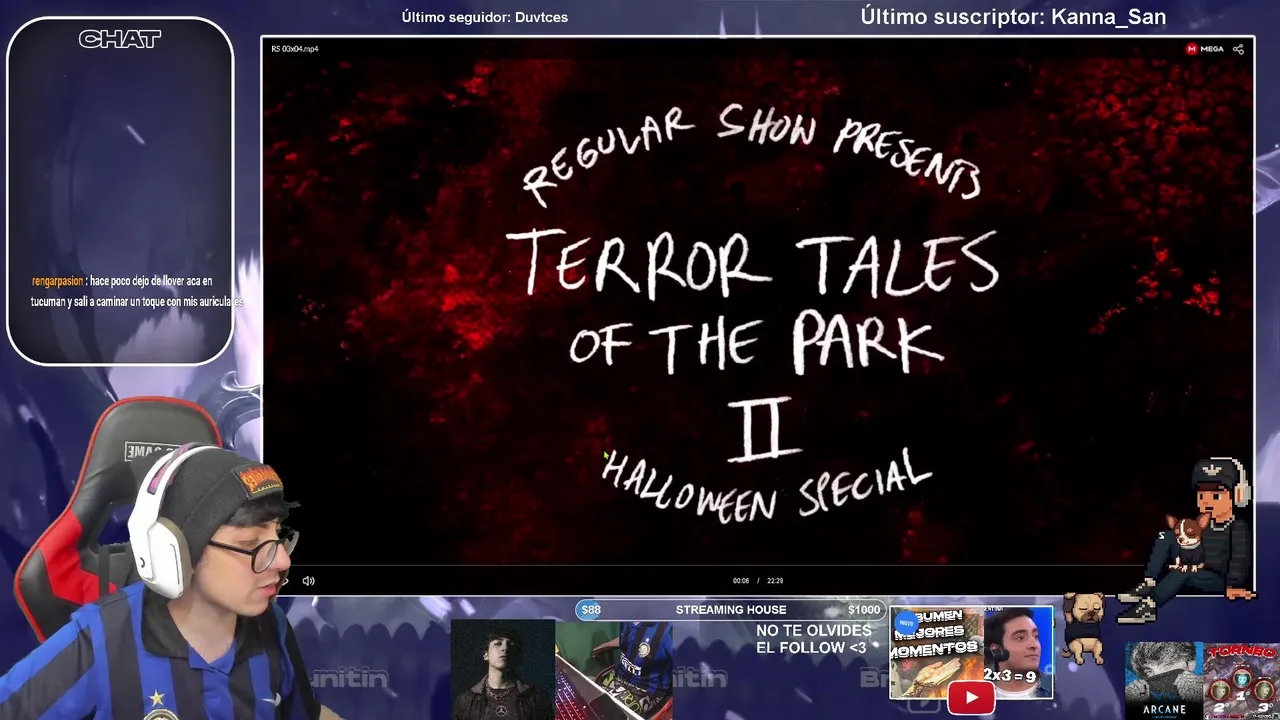Click the username rengarpasion in chat
This screenshot has width=1280, height=720.
57,281
